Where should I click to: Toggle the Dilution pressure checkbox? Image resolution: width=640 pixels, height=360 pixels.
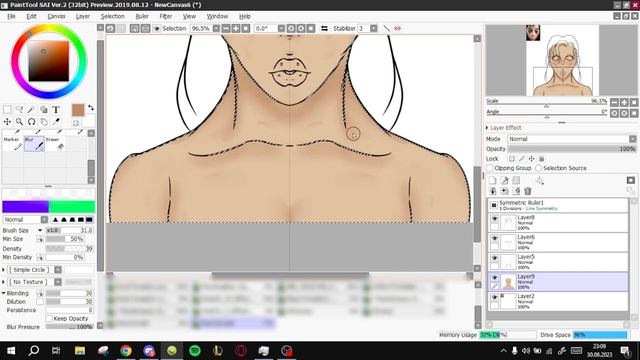(40, 302)
